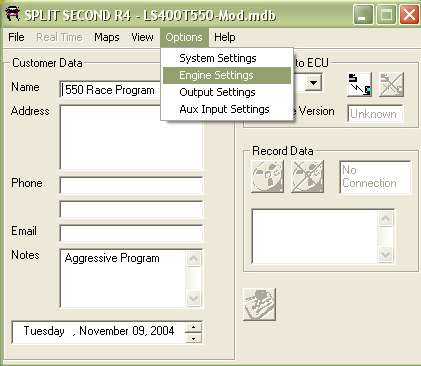Screen dimensions: 421x366
Task: Click the No Connection status box
Action: tap(375, 177)
